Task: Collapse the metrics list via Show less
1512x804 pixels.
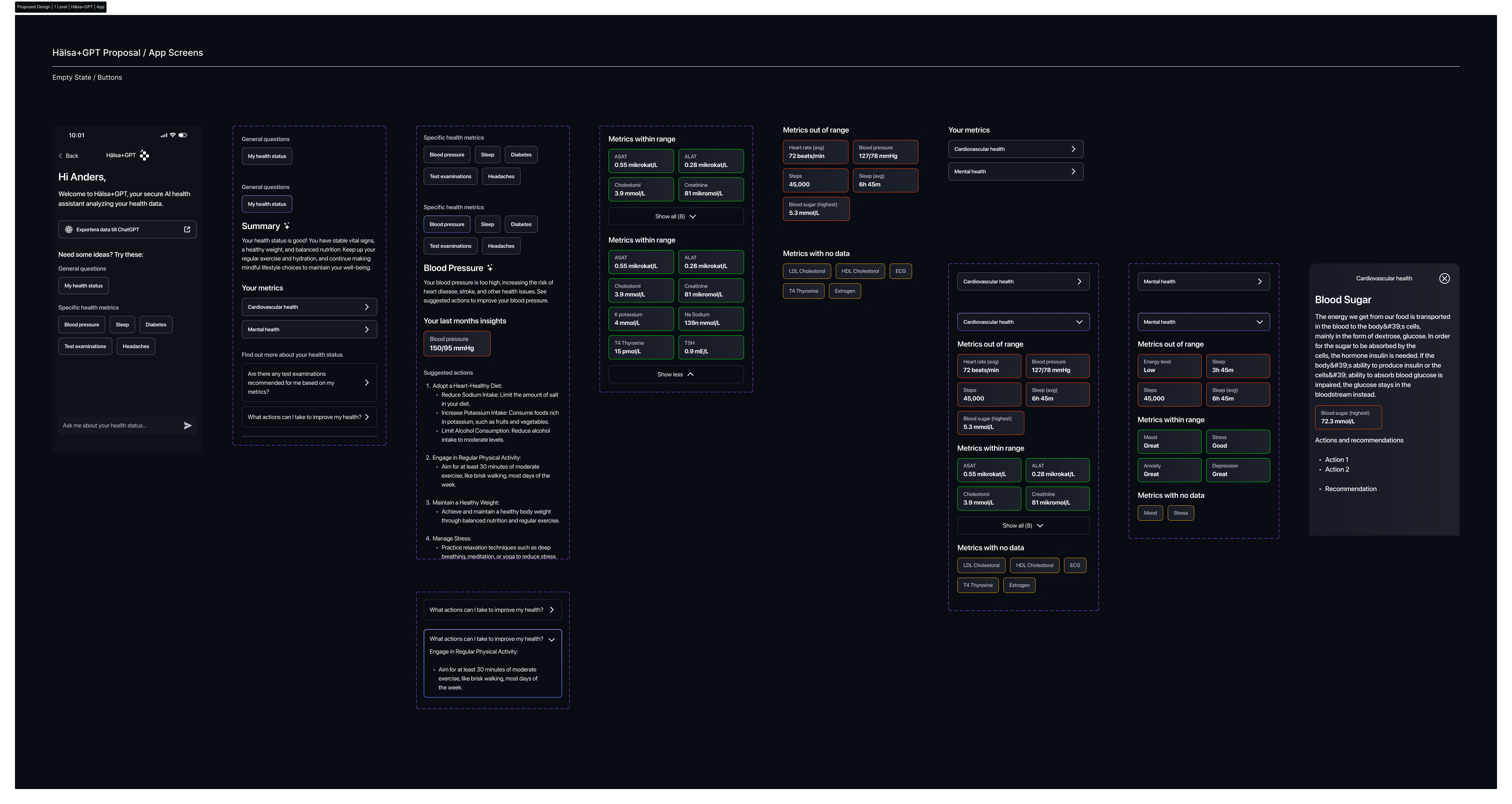Action: coord(675,374)
